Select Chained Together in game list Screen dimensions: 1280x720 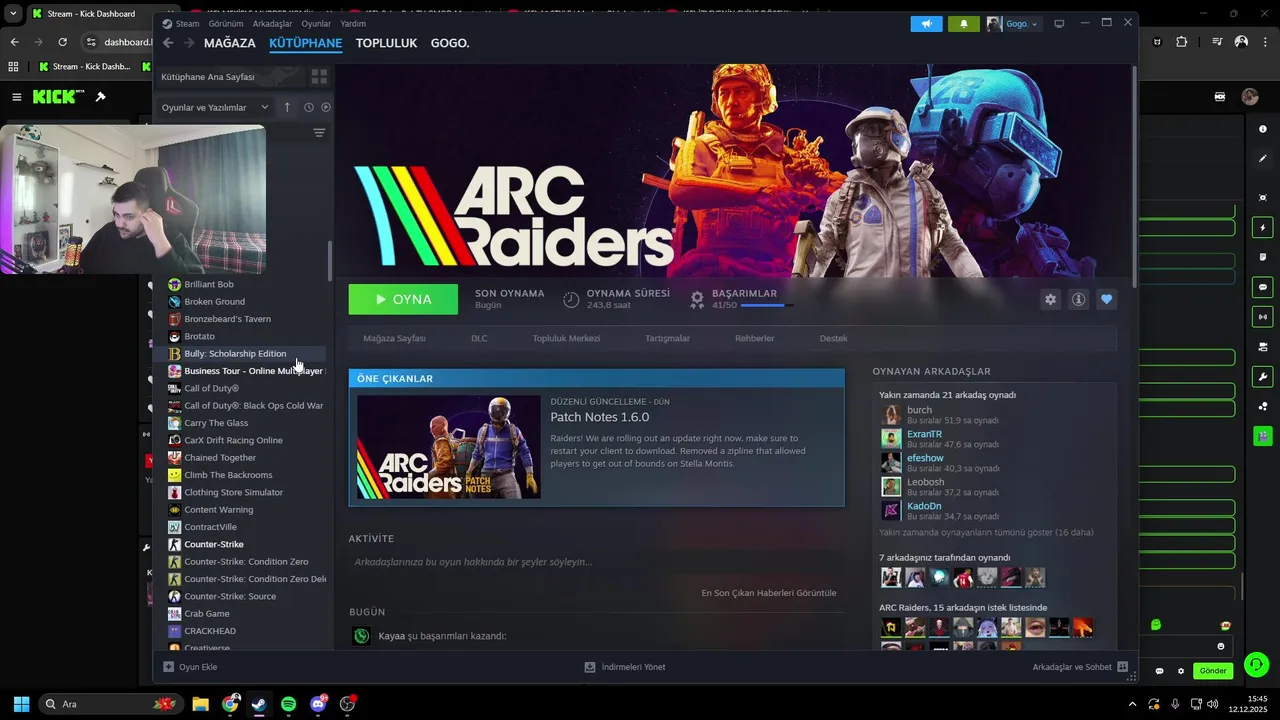pyautogui.click(x=240, y=457)
